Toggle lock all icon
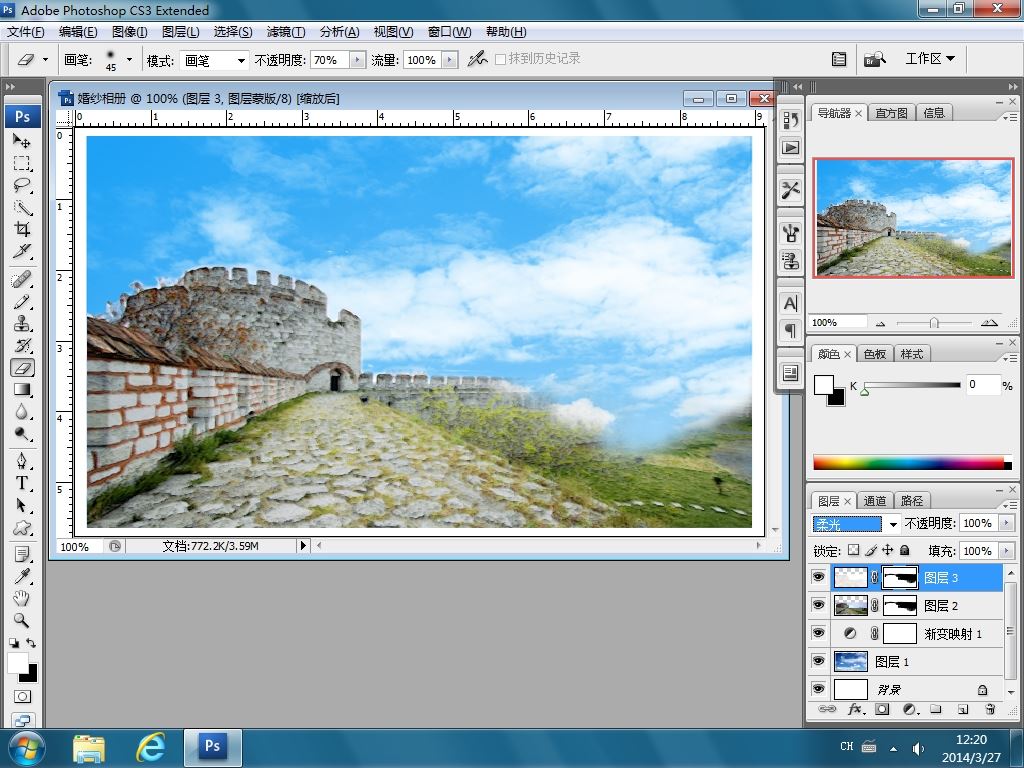 pyautogui.click(x=904, y=551)
